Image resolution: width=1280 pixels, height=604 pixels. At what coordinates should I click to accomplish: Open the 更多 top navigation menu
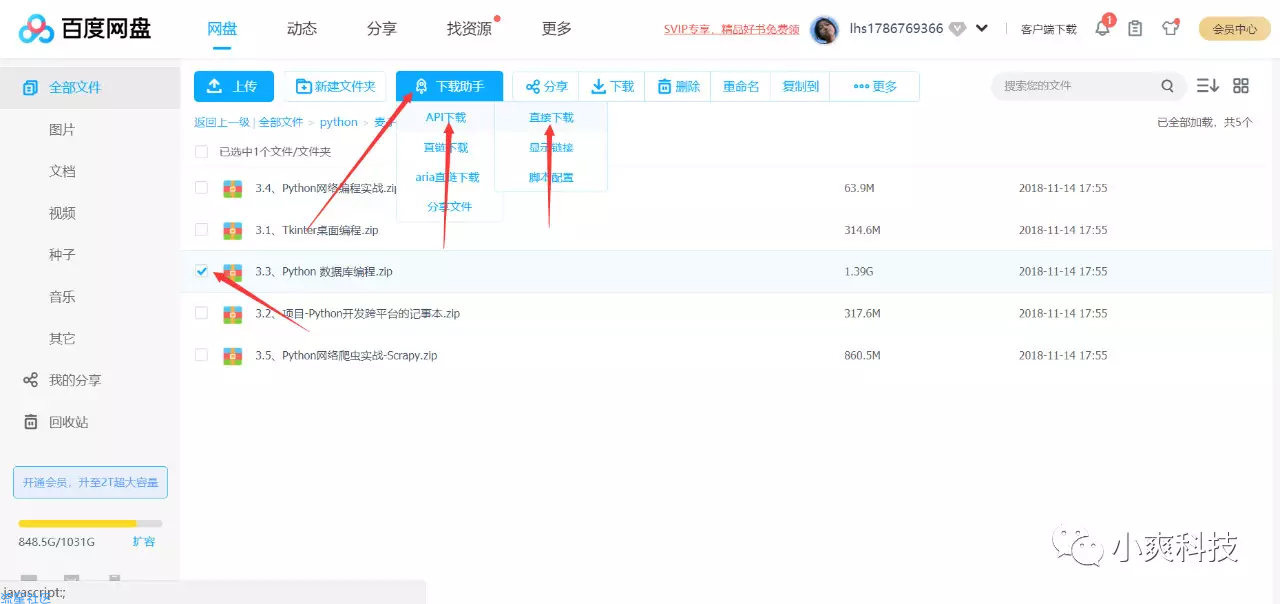coord(557,29)
